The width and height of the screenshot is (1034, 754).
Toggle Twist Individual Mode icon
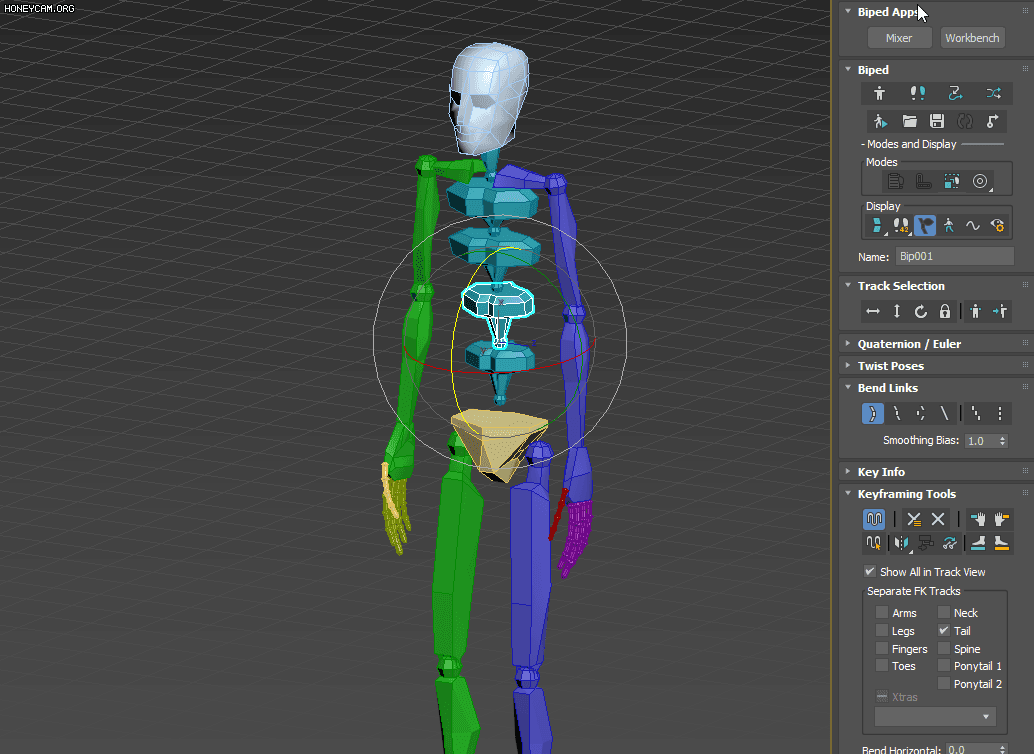[921, 414]
